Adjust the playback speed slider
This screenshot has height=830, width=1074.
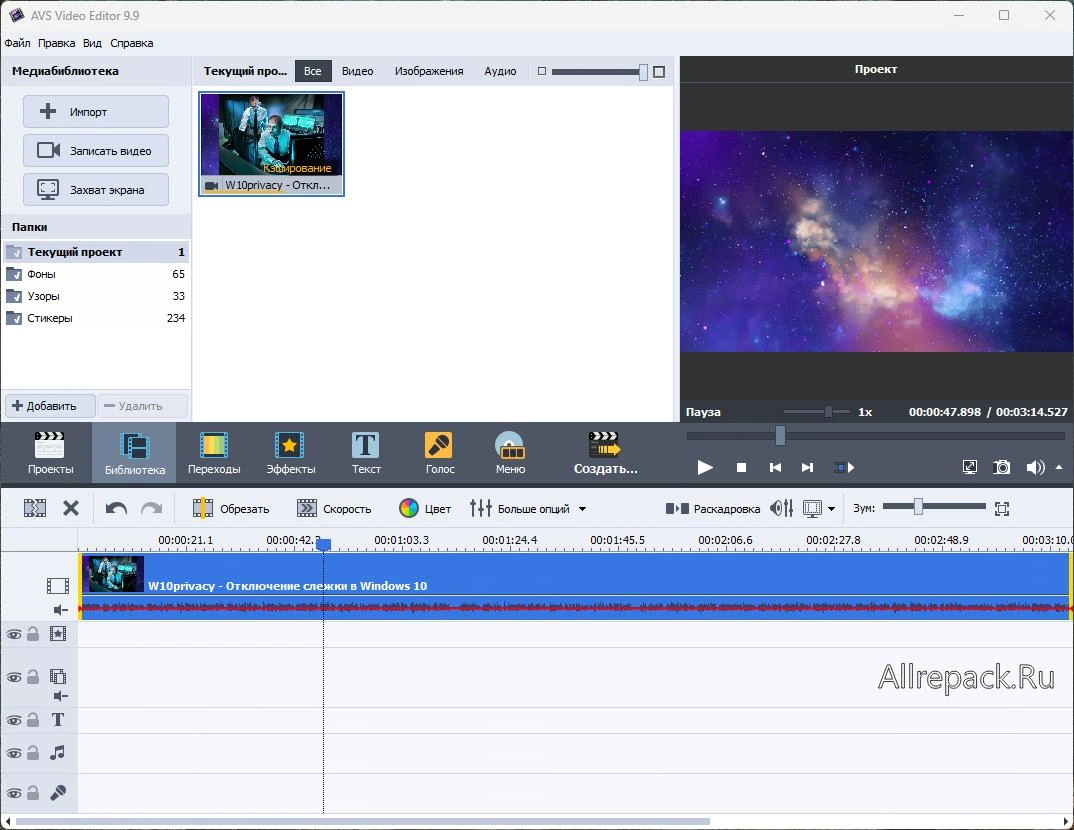pyautogui.click(x=828, y=412)
